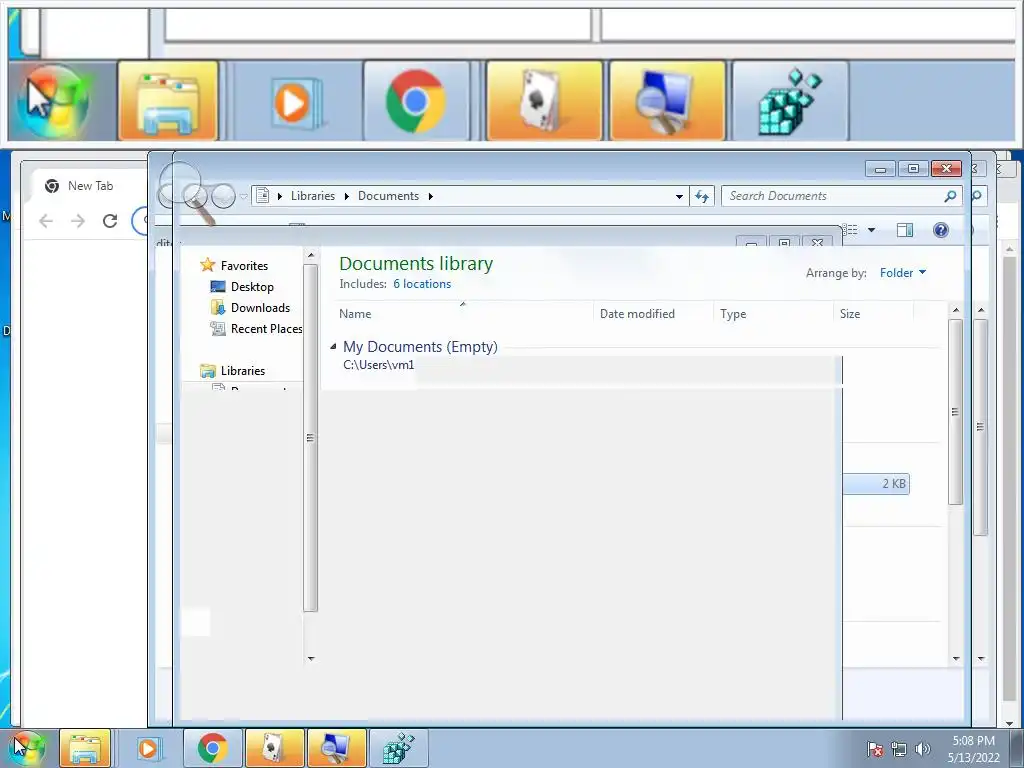Click the navigation pane scrollbar thumb
This screenshot has height=768, width=1024.
click(x=311, y=438)
